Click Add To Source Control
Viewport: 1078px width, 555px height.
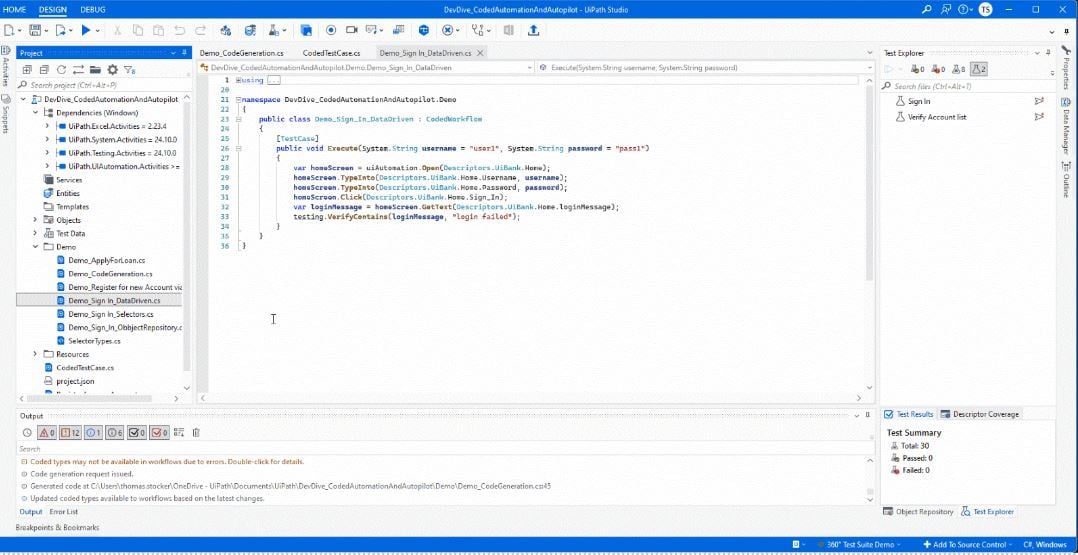tap(968, 545)
